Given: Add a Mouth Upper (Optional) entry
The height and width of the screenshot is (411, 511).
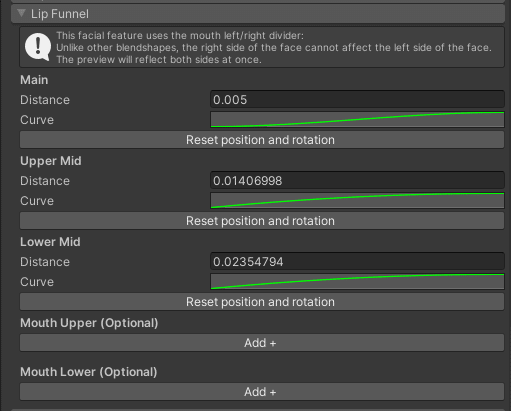Looking at the screenshot, I should tap(262, 343).
